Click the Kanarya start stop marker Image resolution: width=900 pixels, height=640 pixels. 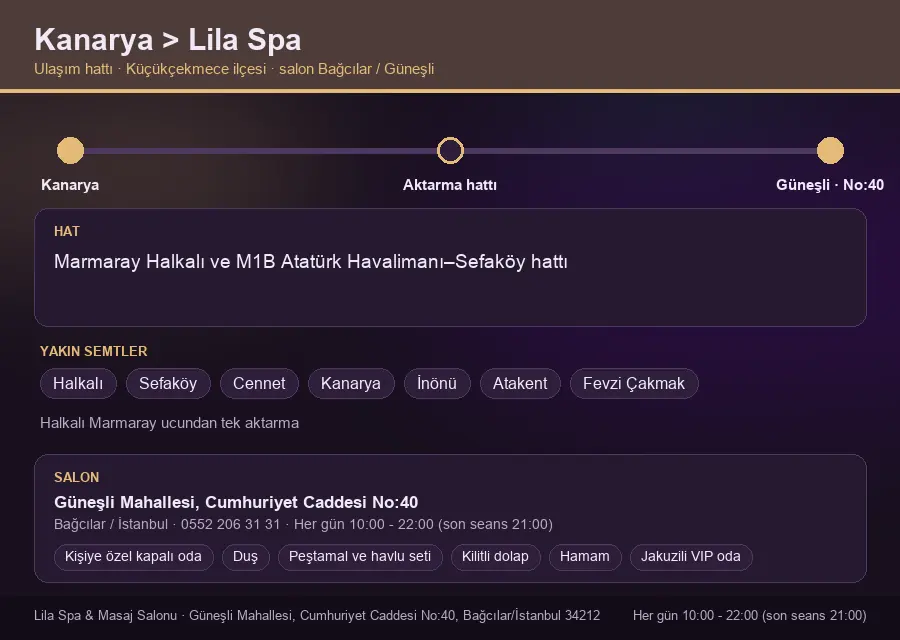(71, 150)
